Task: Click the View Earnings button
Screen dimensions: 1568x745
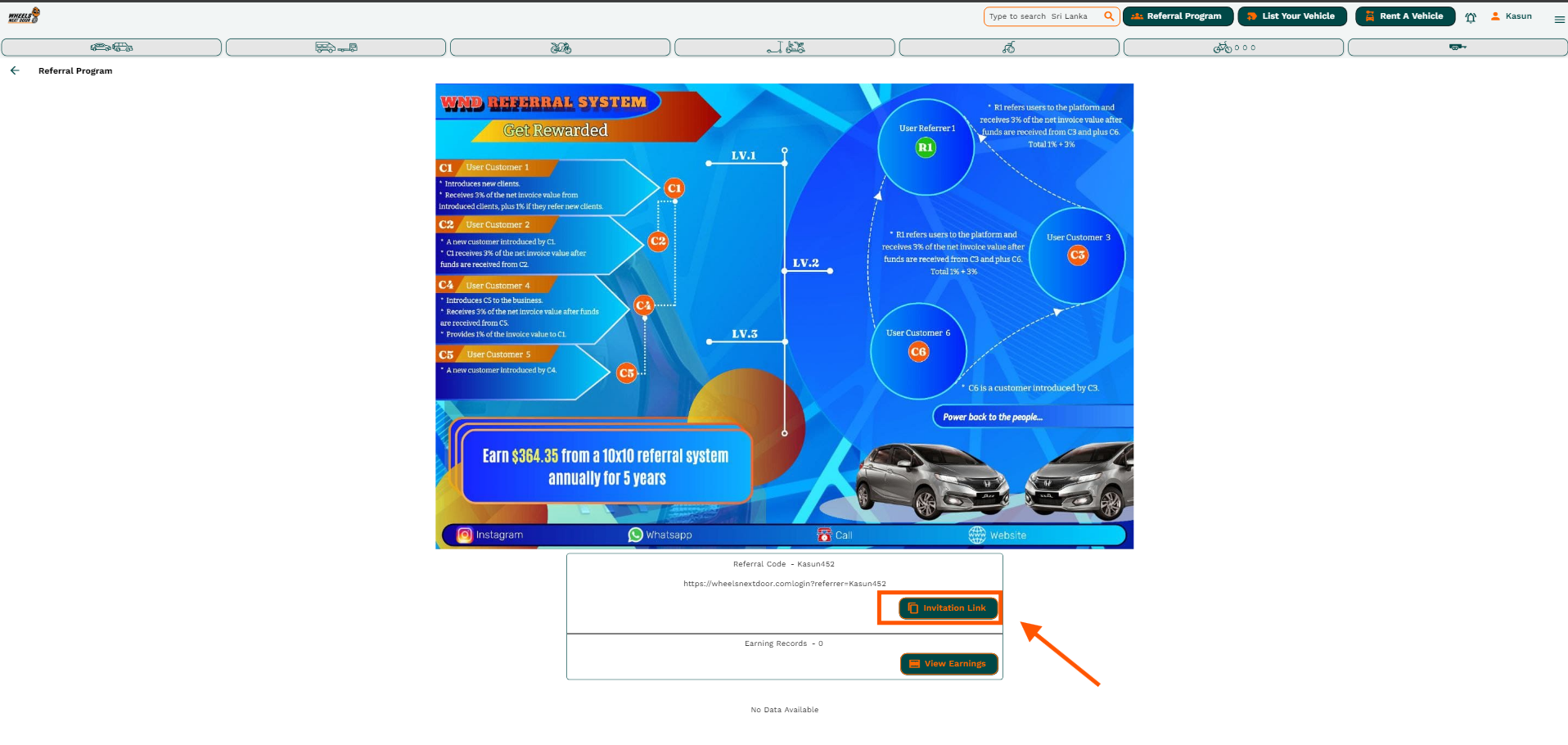Action: pyautogui.click(x=948, y=664)
